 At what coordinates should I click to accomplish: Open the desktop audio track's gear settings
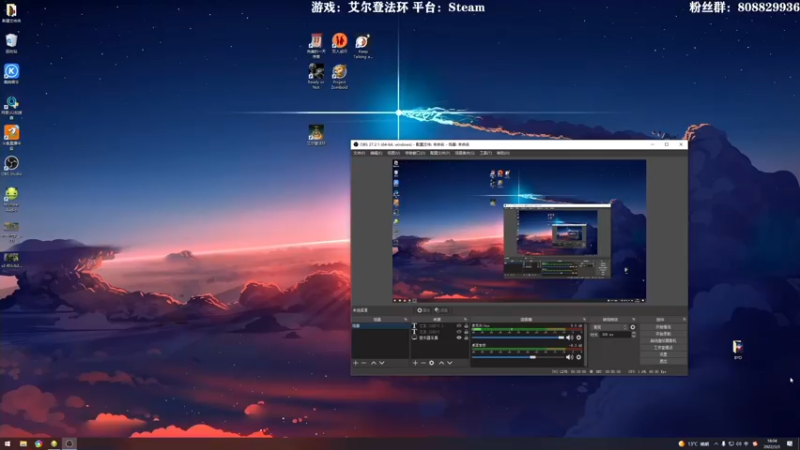(579, 357)
